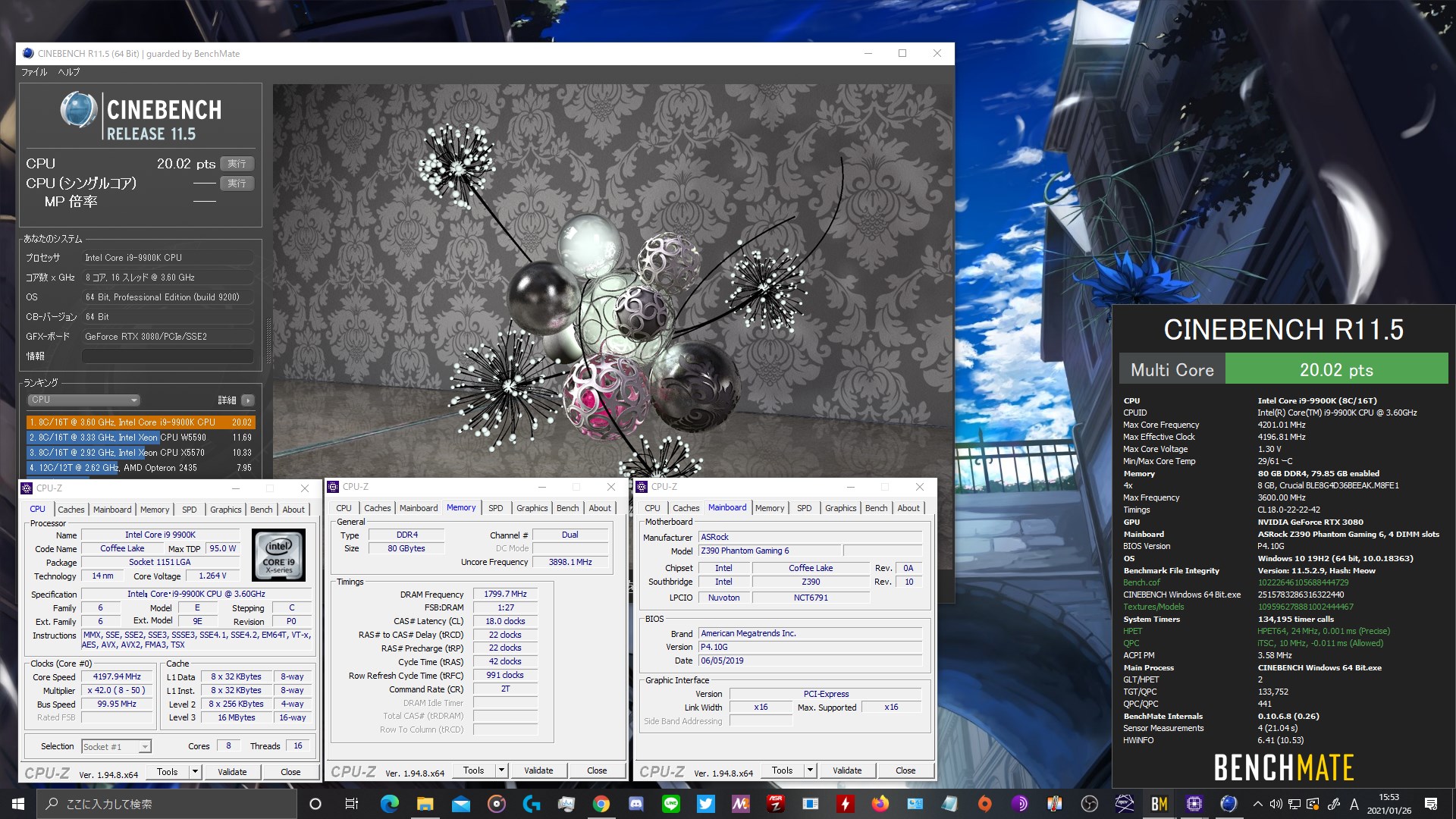The height and width of the screenshot is (819, 1456).
Task: Open notification center icon
Action: (x=1431, y=804)
